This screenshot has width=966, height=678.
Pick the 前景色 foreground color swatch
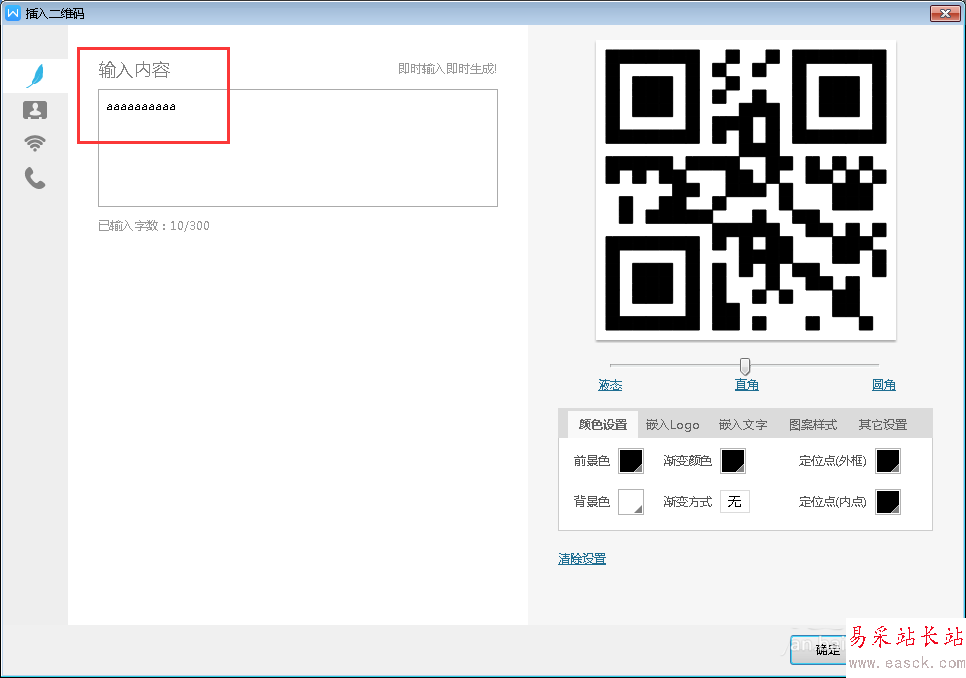631,461
